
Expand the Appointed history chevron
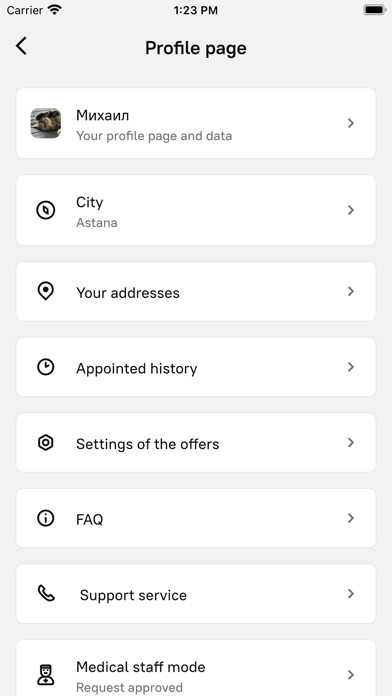pos(351,367)
